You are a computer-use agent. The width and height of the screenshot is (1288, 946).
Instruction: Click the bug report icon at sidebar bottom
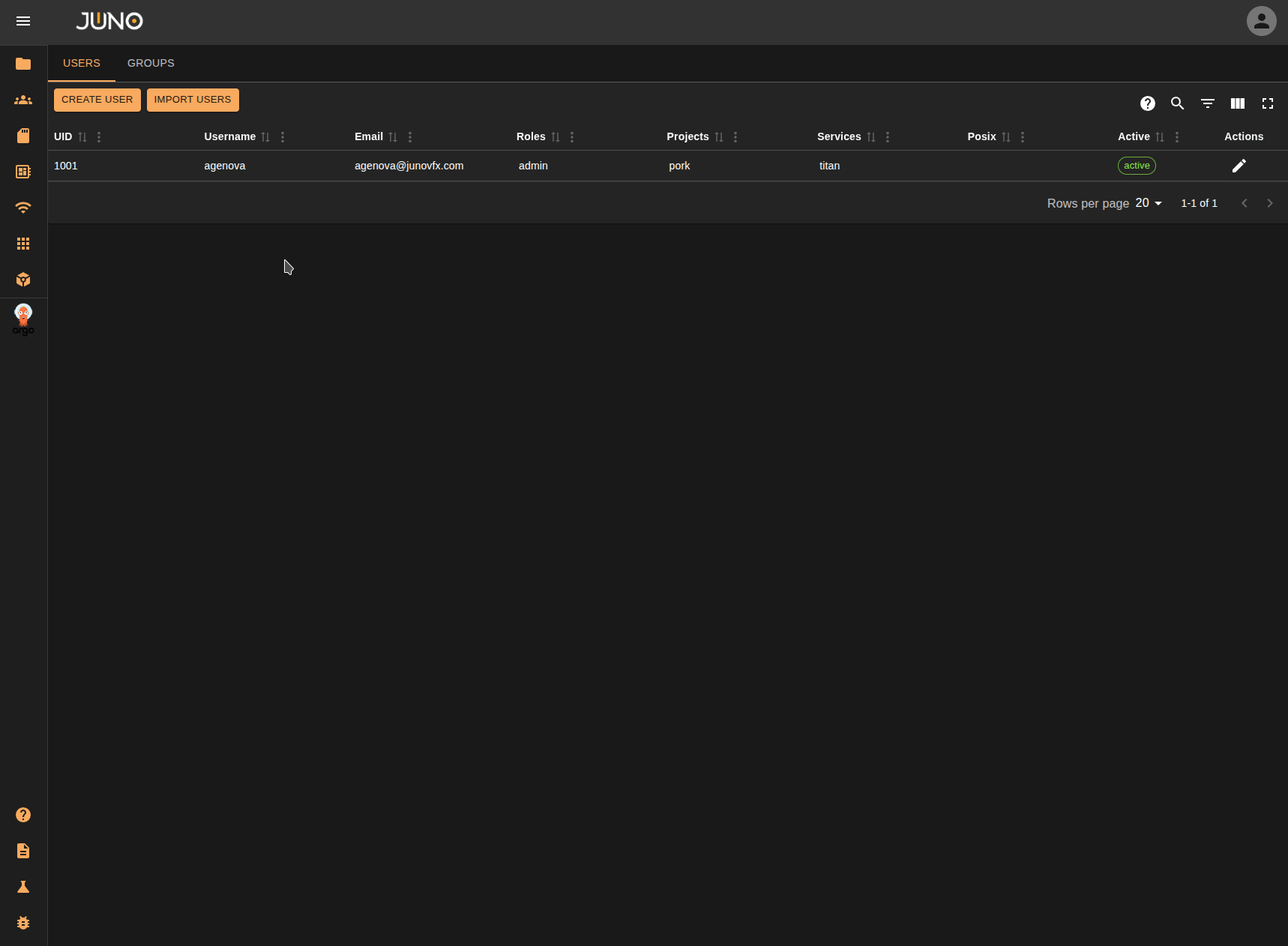click(x=23, y=923)
